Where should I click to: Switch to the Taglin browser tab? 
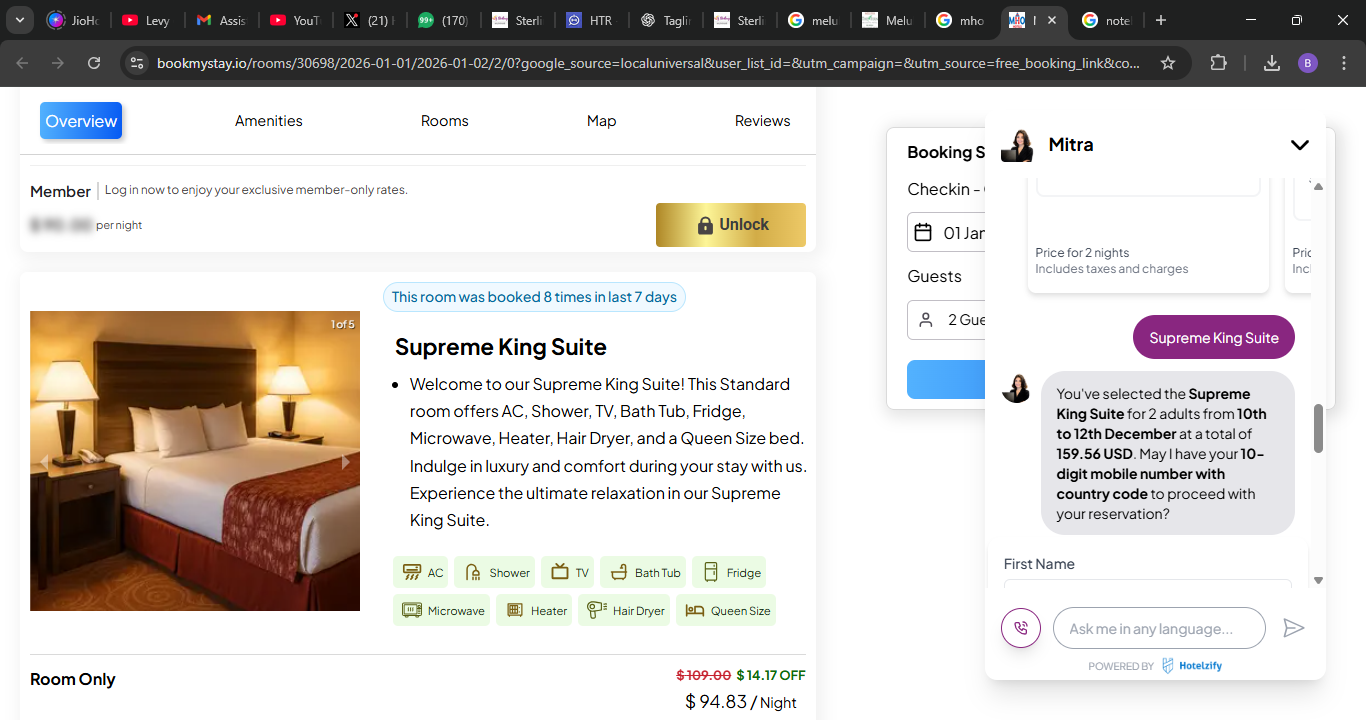click(663, 20)
